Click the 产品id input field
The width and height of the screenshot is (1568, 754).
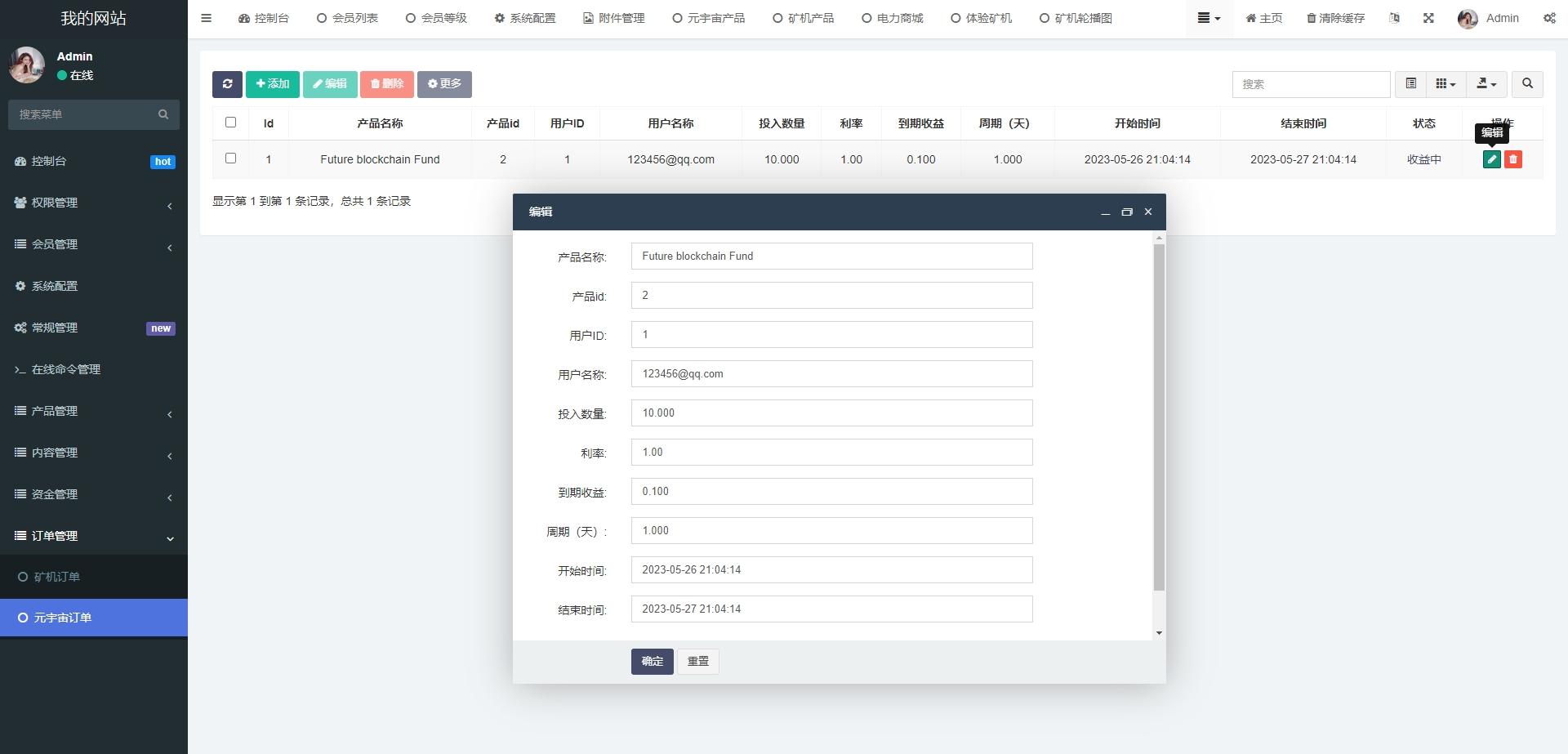[831, 296]
